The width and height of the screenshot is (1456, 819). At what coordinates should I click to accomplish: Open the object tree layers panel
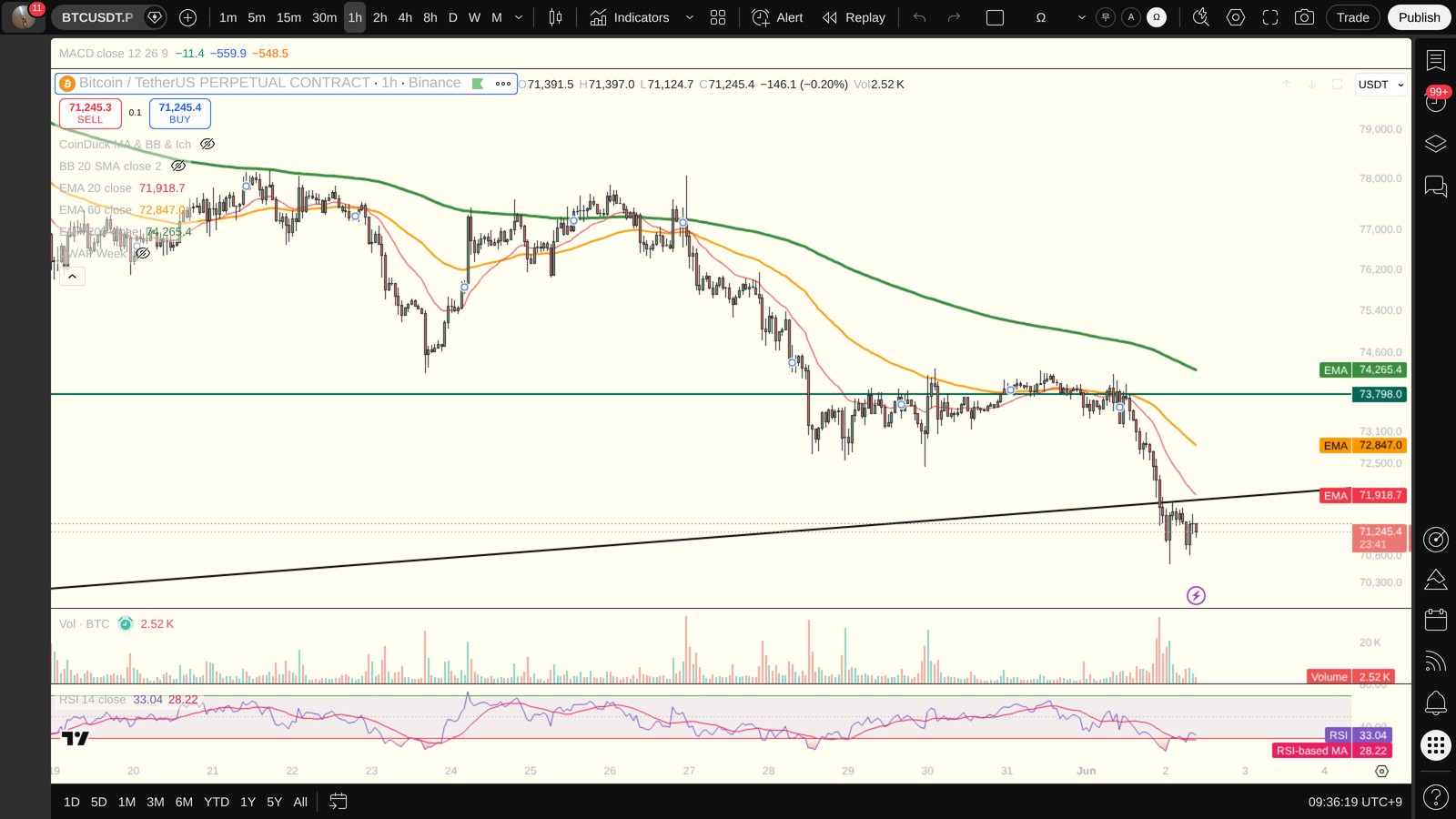click(1435, 144)
